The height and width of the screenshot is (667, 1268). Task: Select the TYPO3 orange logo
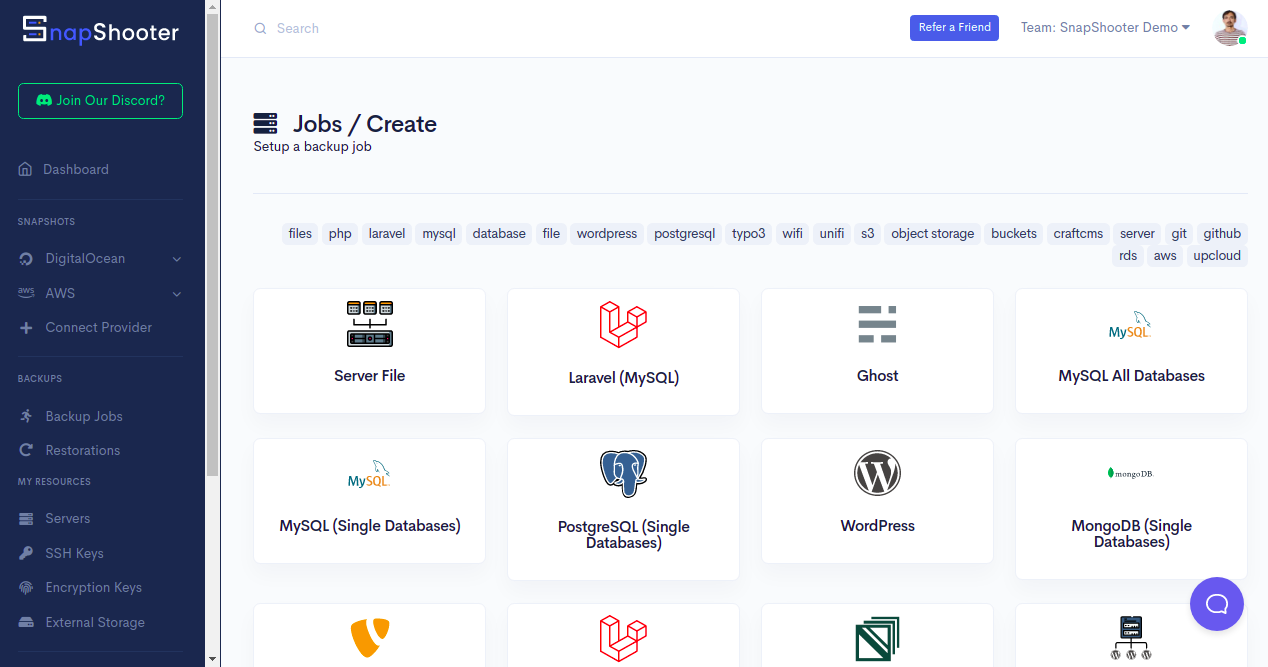coord(369,638)
